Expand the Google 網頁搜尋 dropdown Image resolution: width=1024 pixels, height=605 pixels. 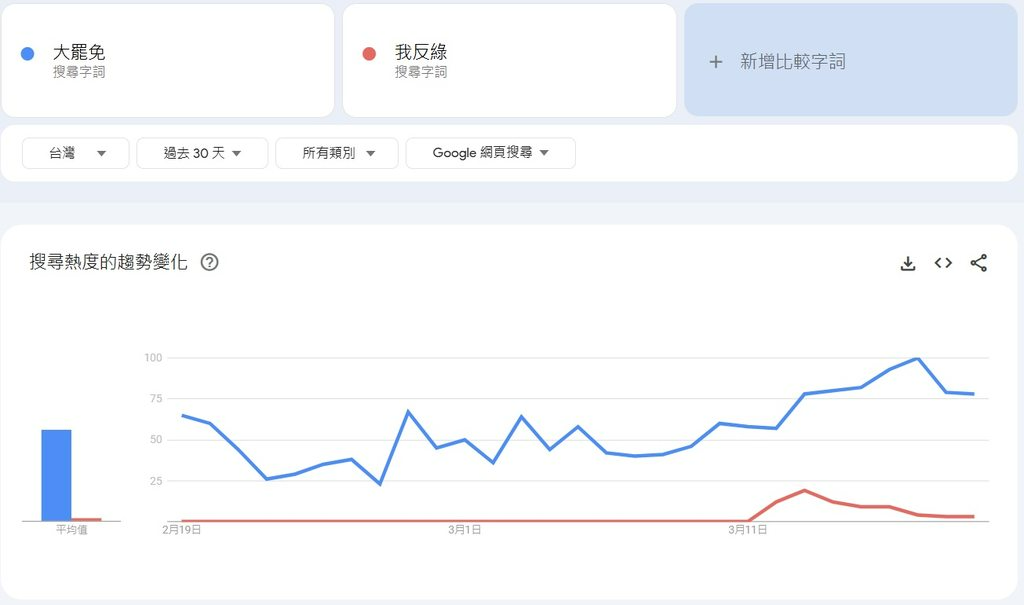point(490,153)
